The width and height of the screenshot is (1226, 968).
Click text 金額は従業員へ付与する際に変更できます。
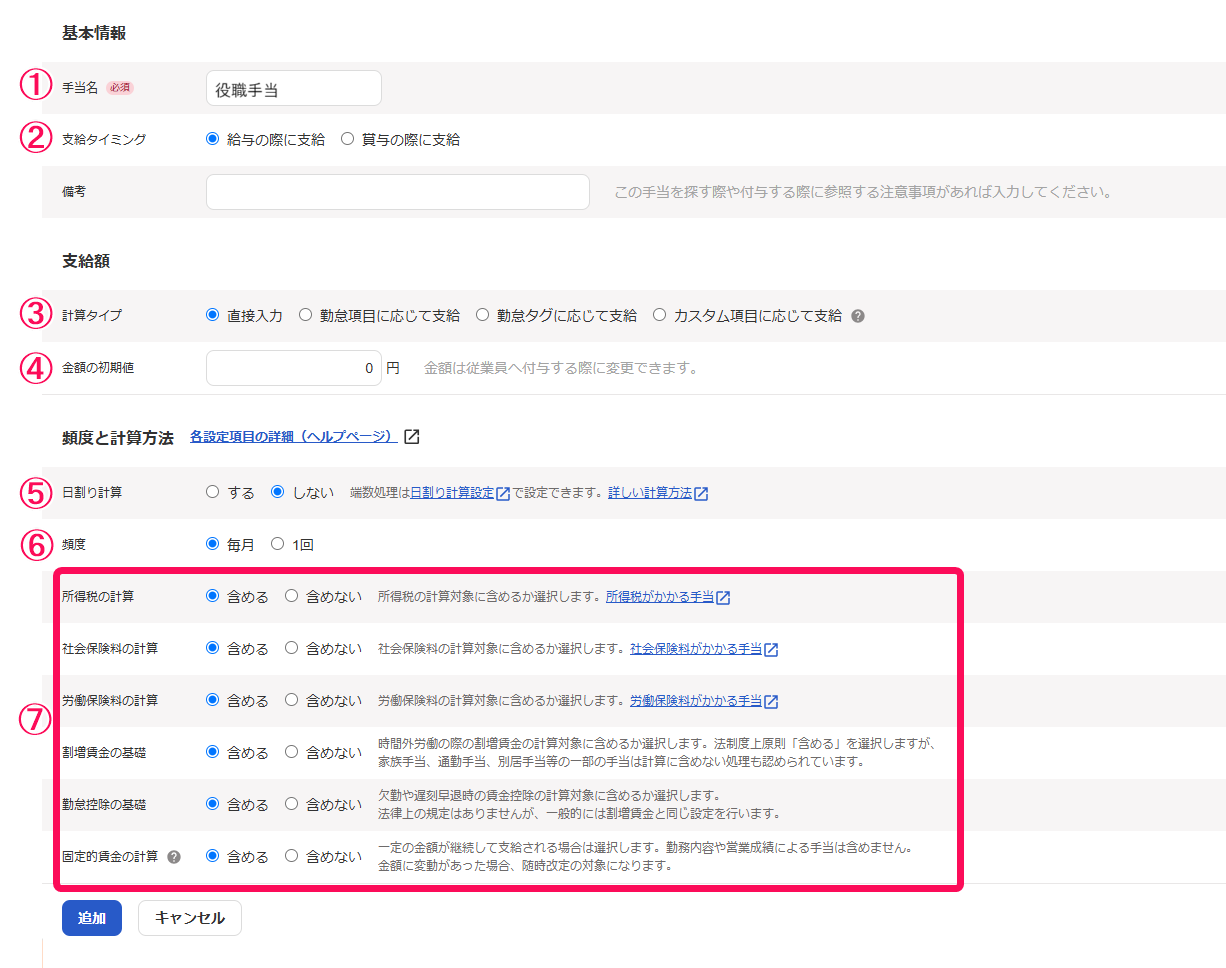click(561, 368)
